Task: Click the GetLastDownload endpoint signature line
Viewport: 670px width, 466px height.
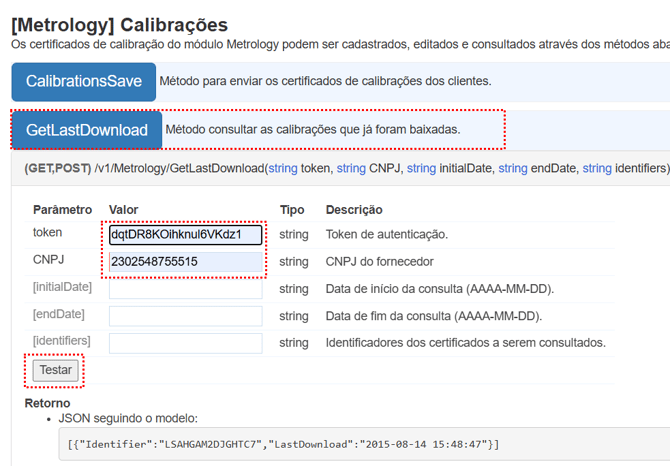Action: click(346, 169)
